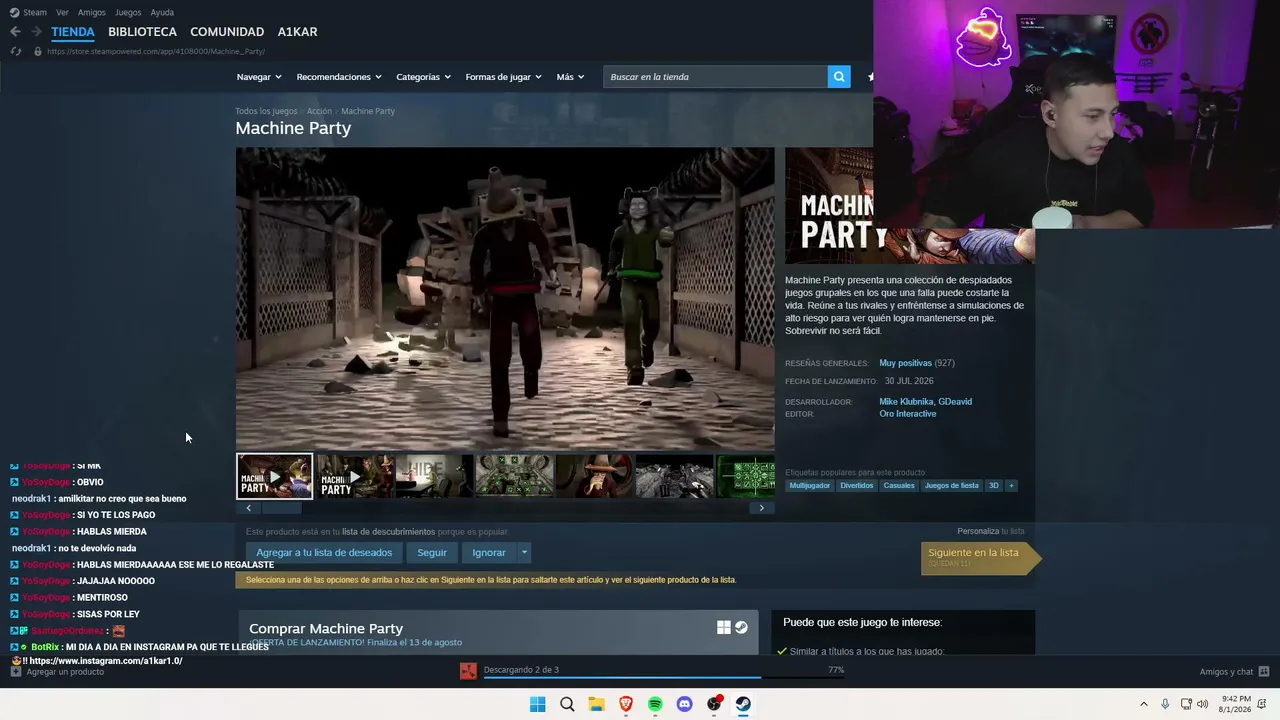Open the Oro Interactive publisher link

908,414
